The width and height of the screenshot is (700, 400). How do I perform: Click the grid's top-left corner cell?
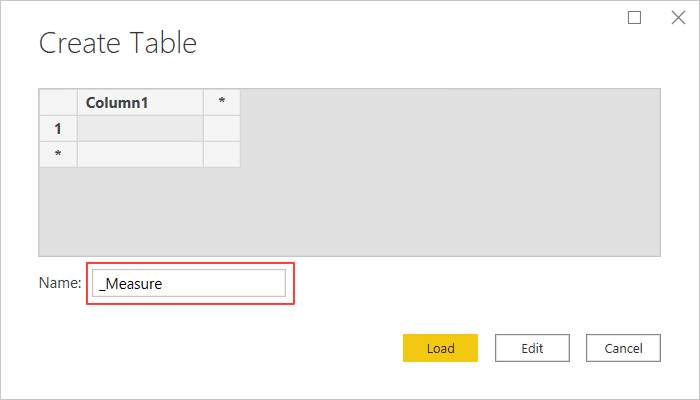coord(58,102)
